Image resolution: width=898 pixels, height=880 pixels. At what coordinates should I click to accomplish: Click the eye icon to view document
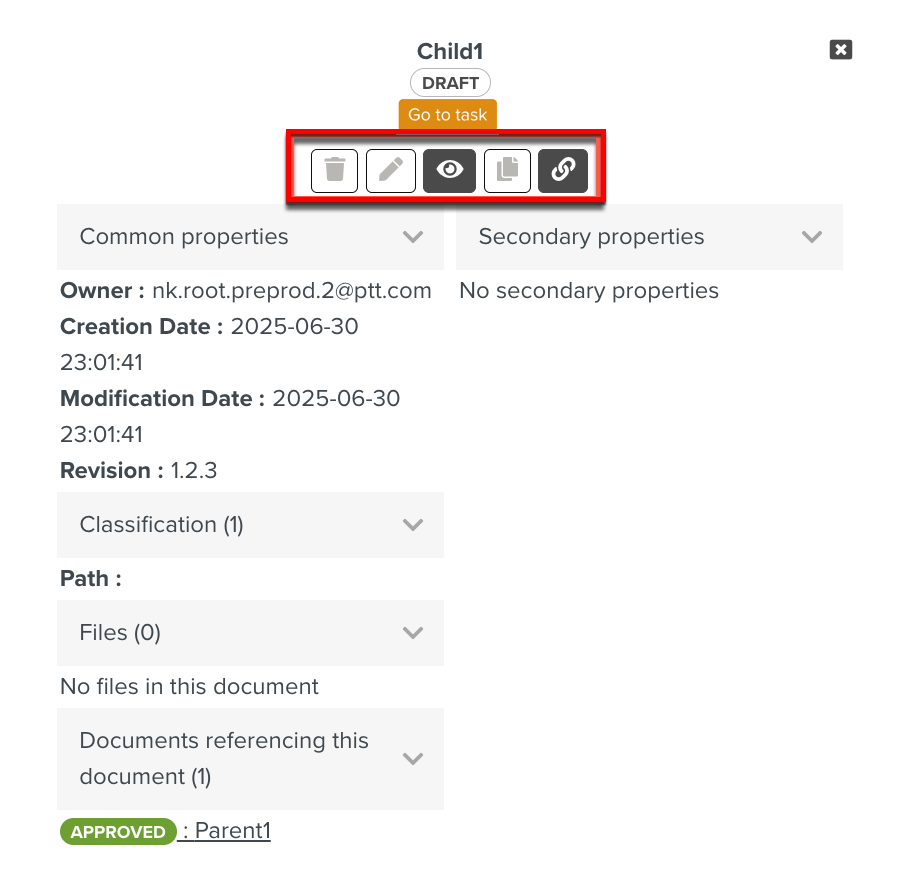(x=449, y=170)
